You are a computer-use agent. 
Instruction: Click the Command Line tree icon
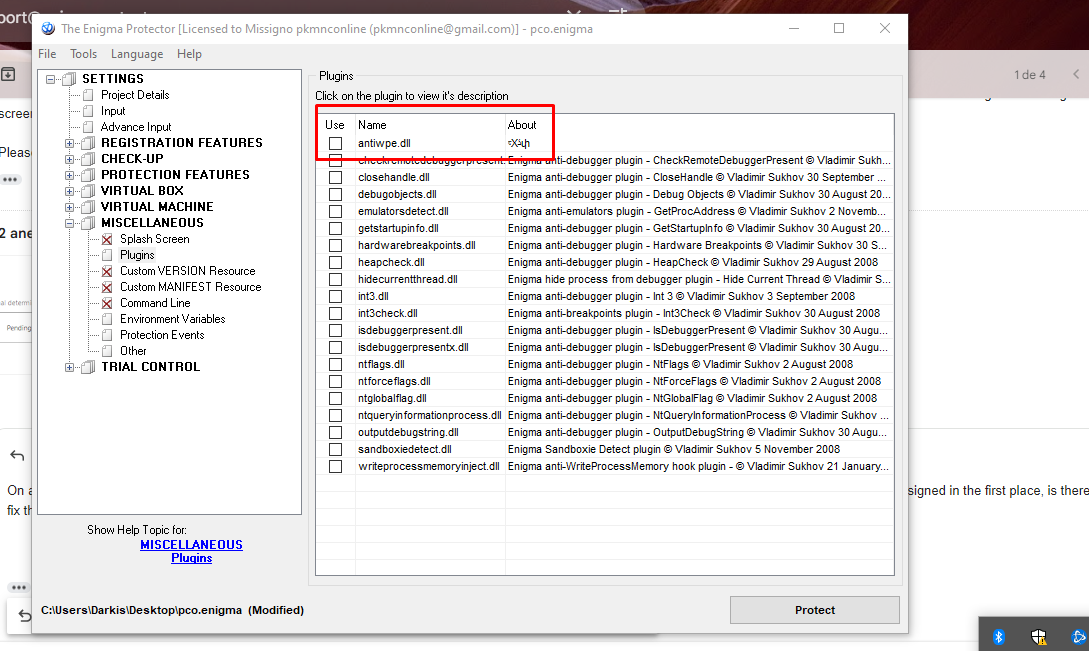(x=107, y=303)
